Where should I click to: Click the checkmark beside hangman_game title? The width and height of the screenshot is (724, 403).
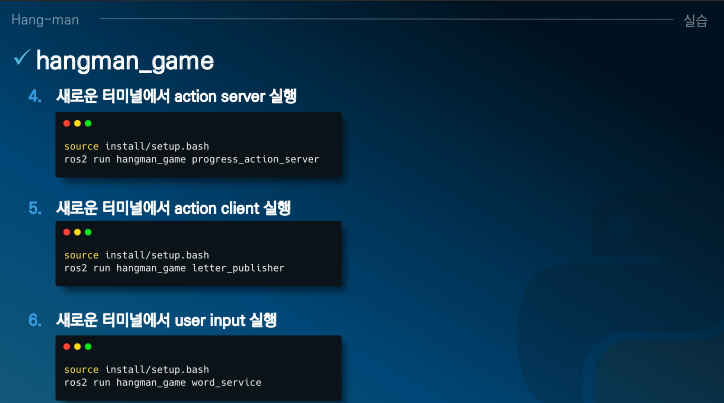(22, 58)
